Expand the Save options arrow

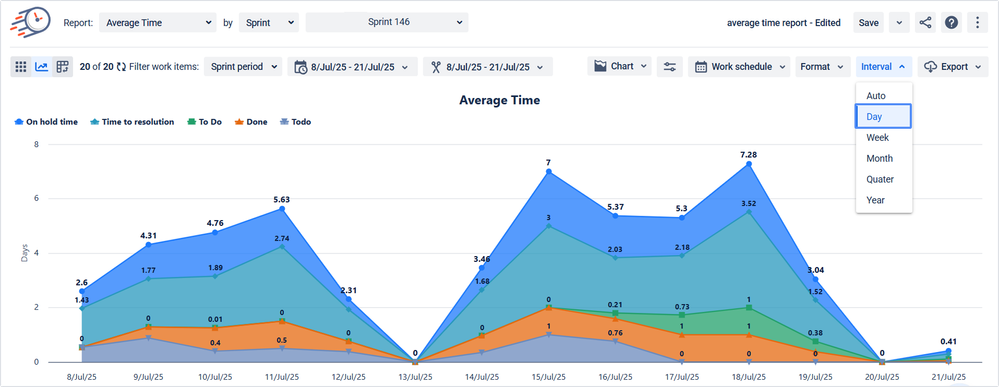click(898, 22)
